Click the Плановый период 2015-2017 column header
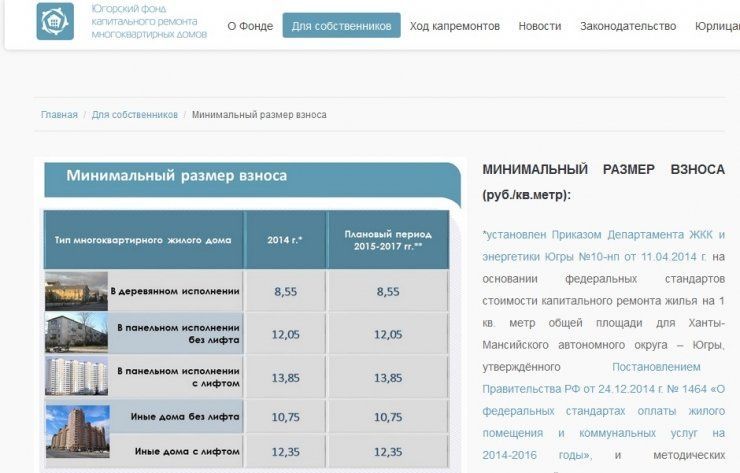740x473 pixels. (388, 240)
